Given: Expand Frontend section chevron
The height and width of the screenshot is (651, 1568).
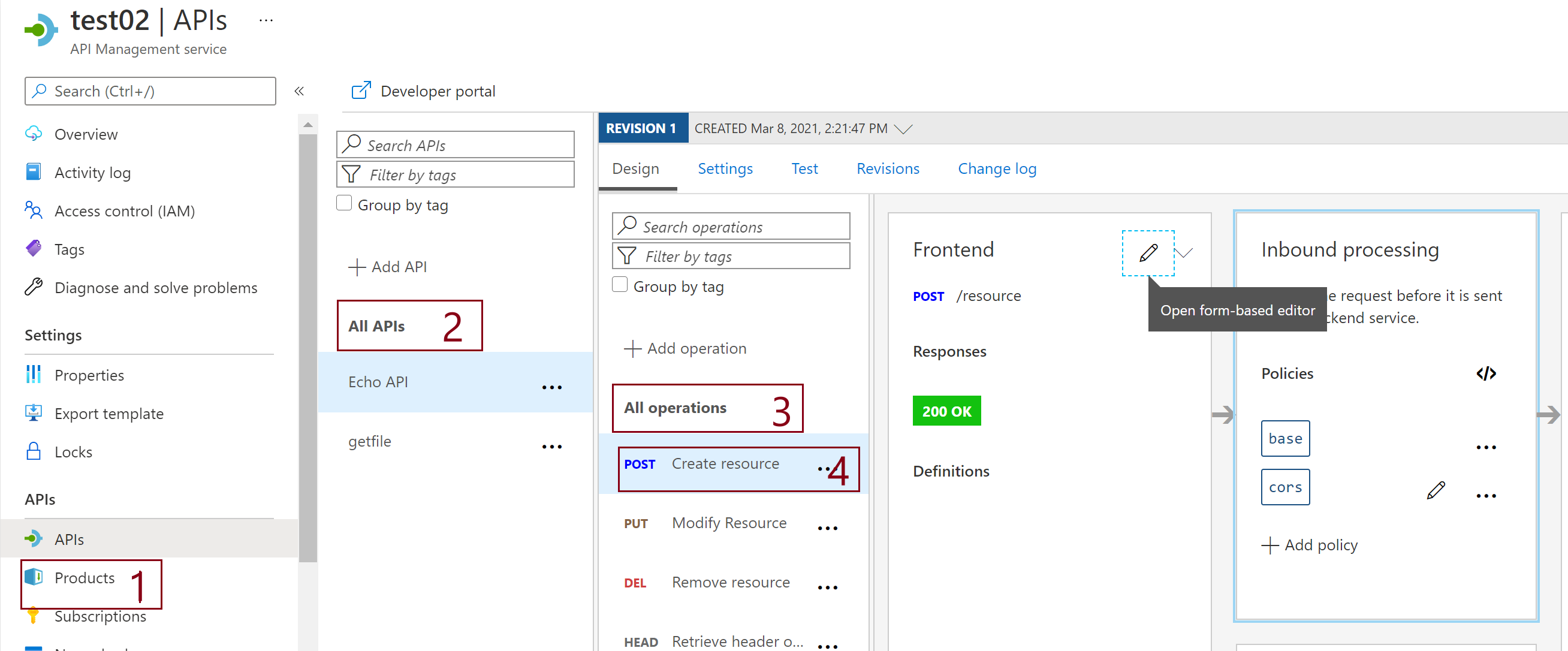Looking at the screenshot, I should coord(1184,253).
